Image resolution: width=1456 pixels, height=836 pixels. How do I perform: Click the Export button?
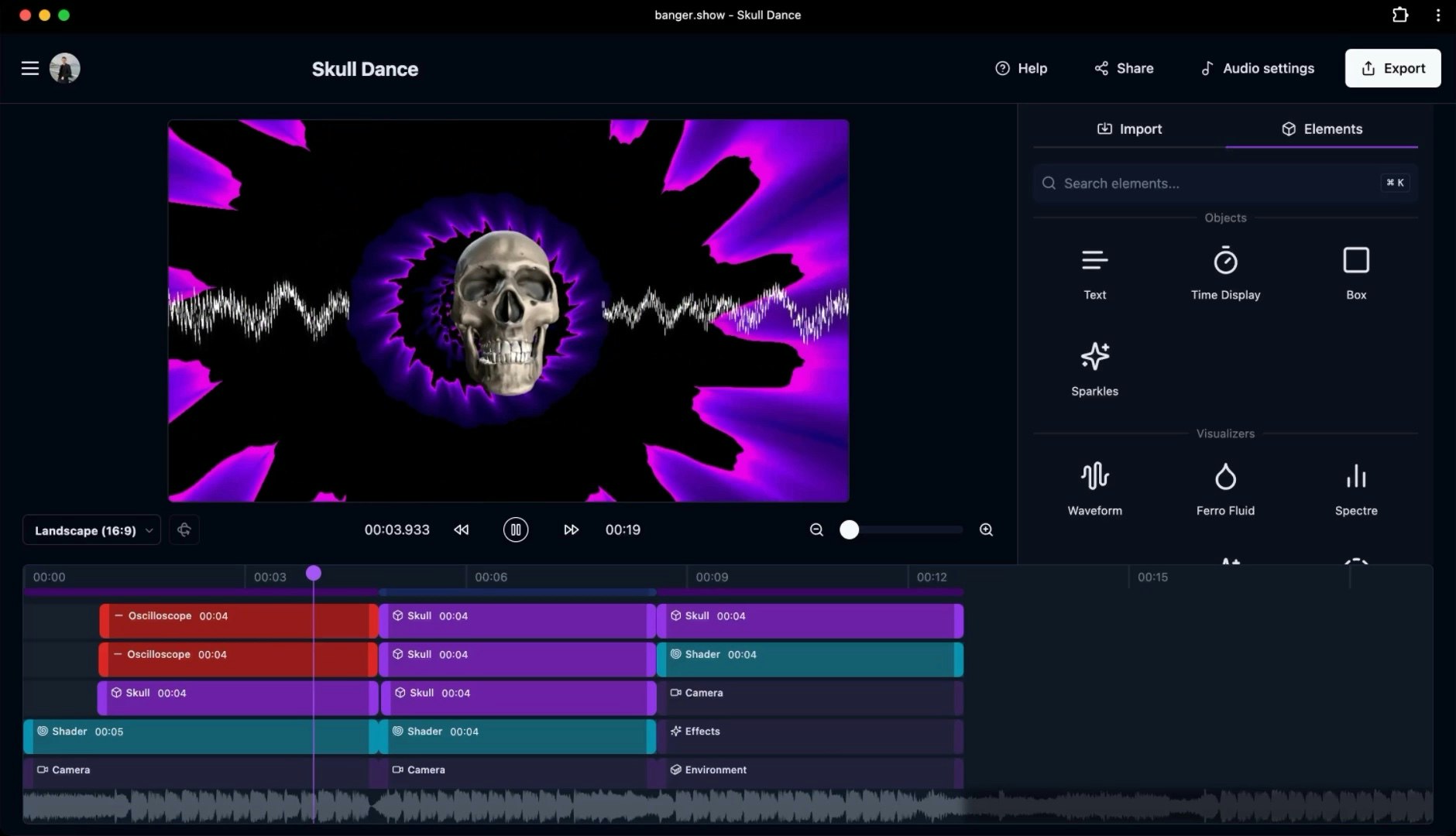(1392, 69)
